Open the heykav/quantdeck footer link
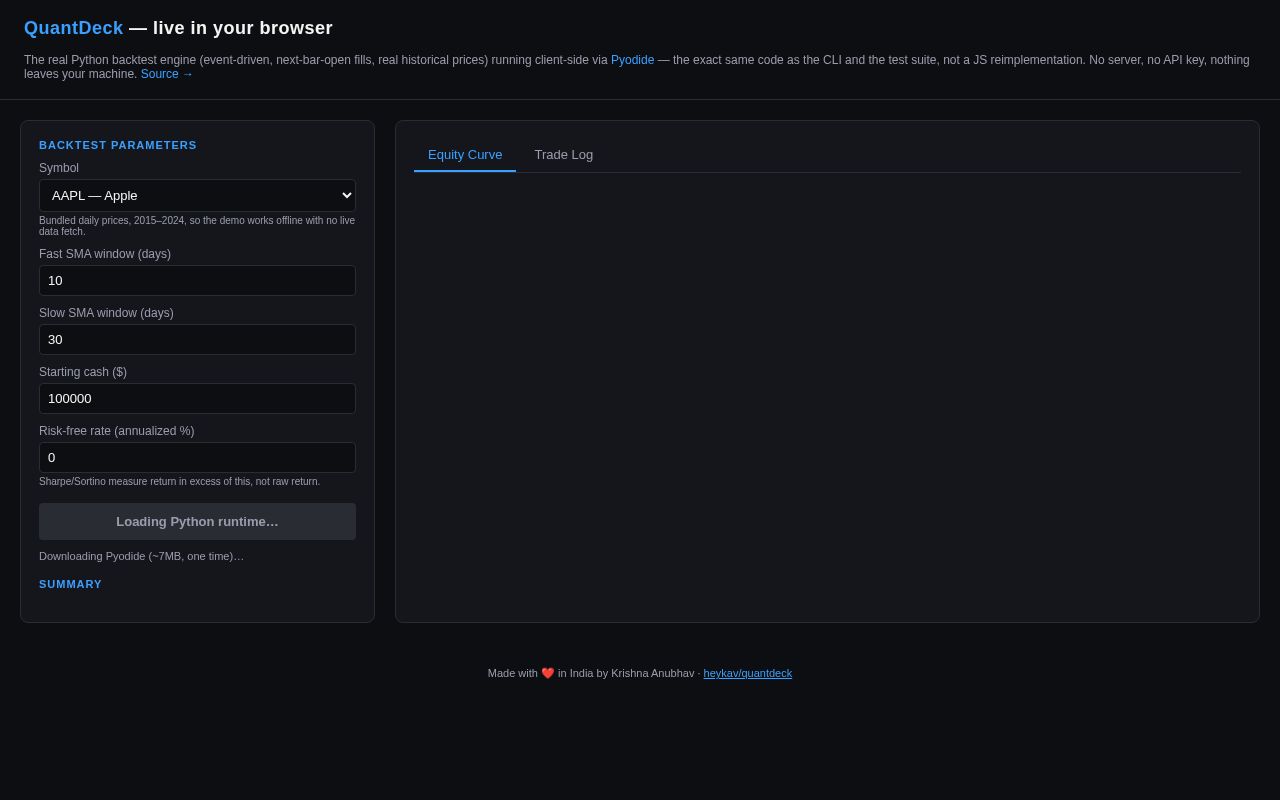Screen dimensions: 1280x800 pyautogui.click(x=748, y=673)
